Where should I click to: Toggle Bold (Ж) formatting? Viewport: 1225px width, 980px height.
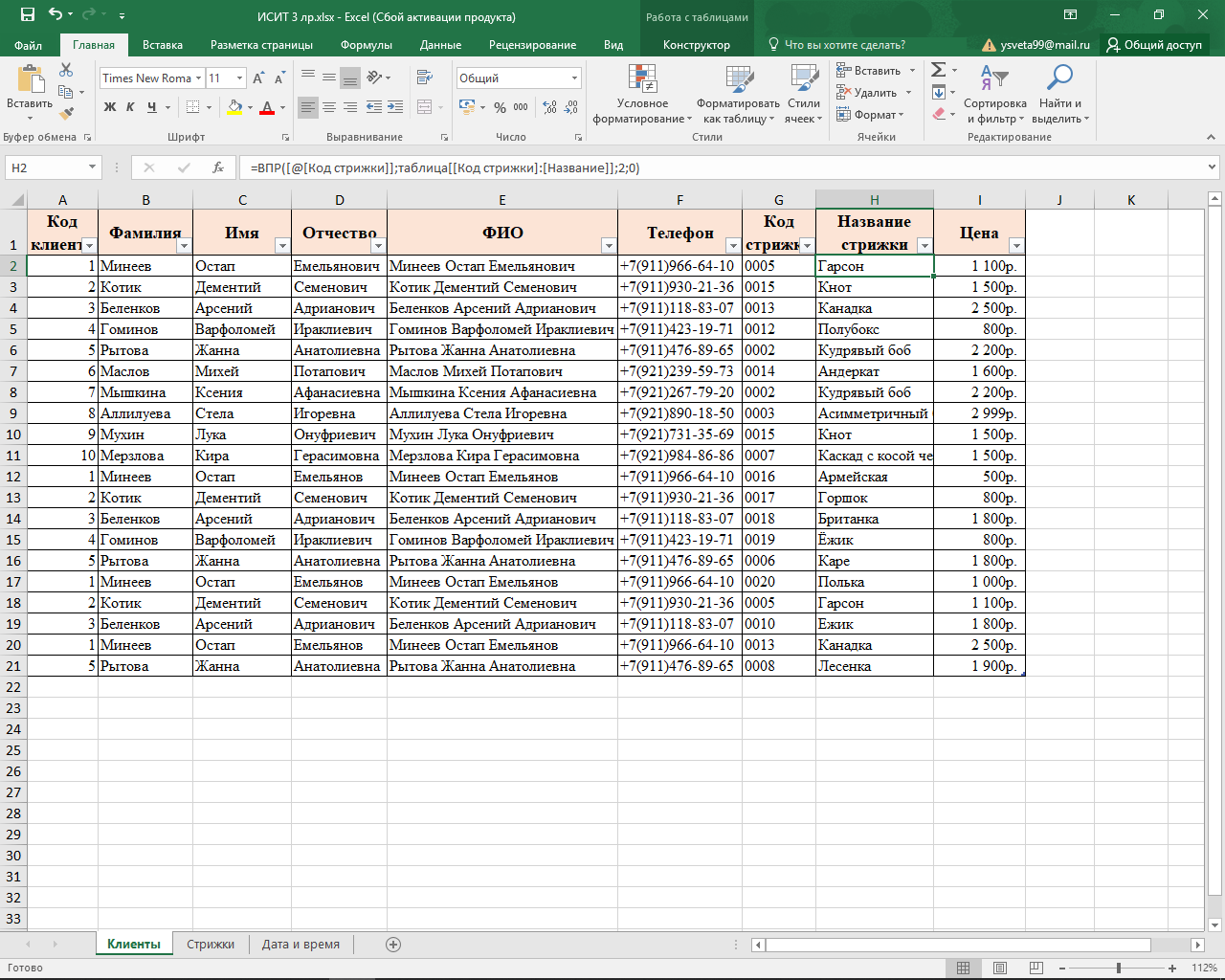tap(110, 107)
